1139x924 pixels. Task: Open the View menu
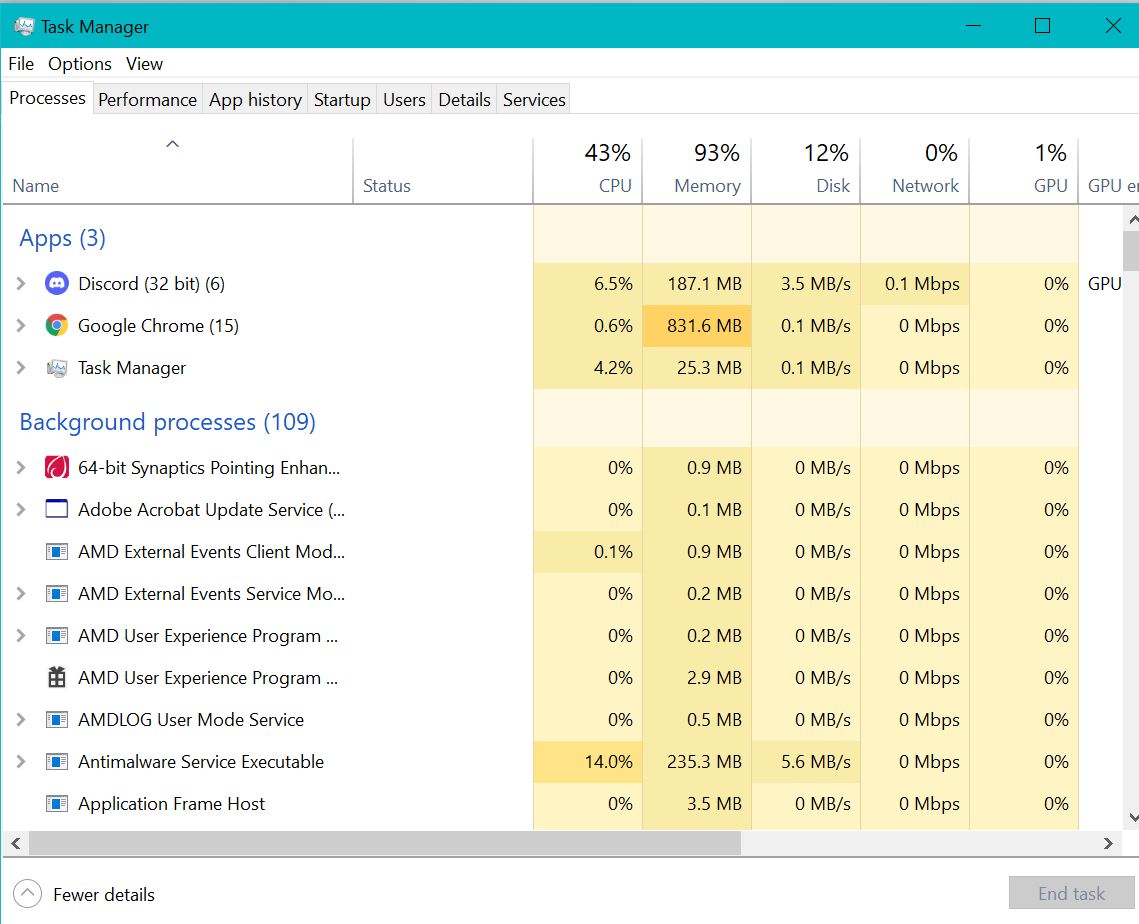[144, 64]
